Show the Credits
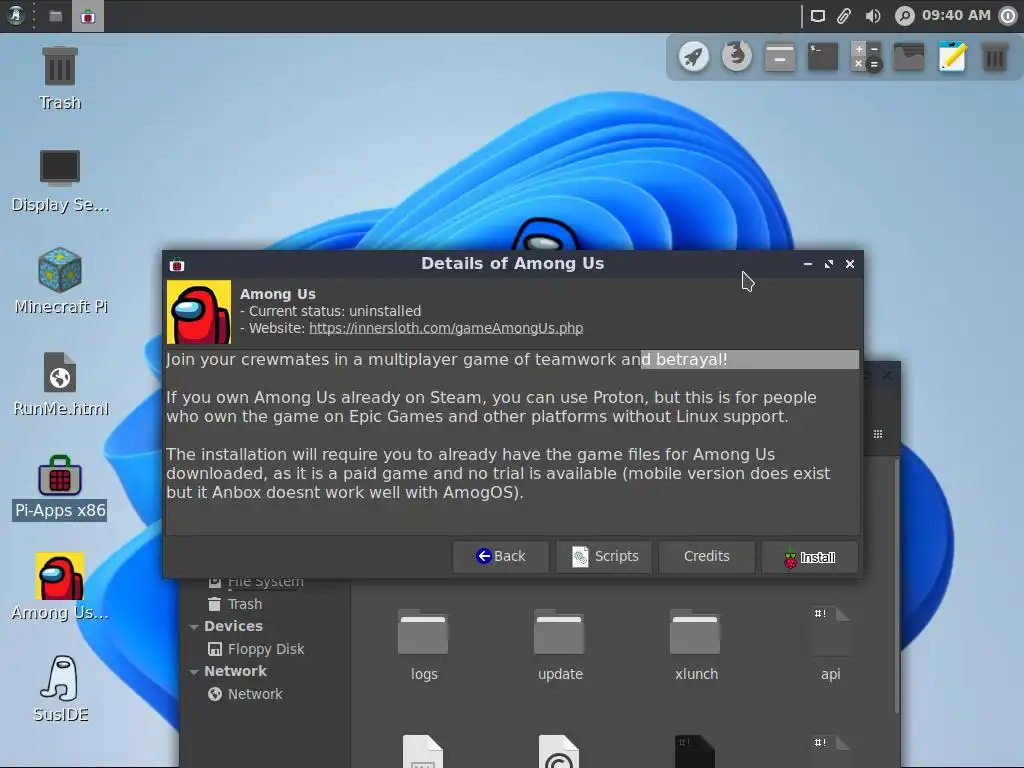Image resolution: width=1024 pixels, height=768 pixels. pos(707,556)
